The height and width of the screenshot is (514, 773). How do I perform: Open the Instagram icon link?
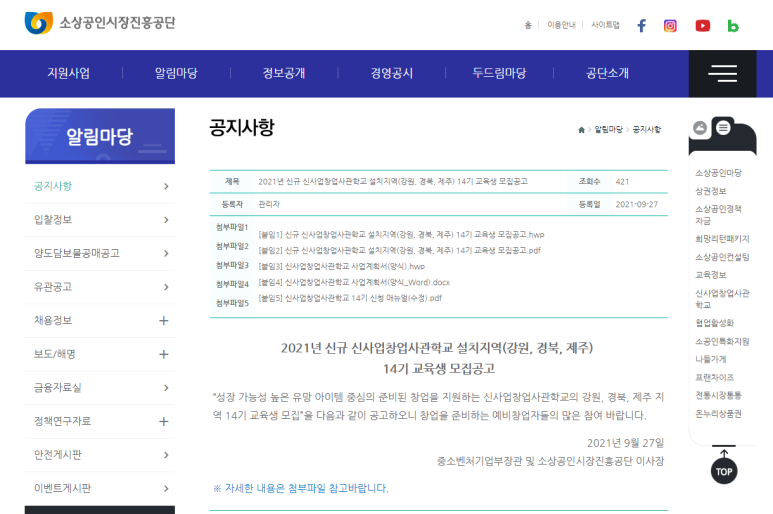(x=670, y=26)
